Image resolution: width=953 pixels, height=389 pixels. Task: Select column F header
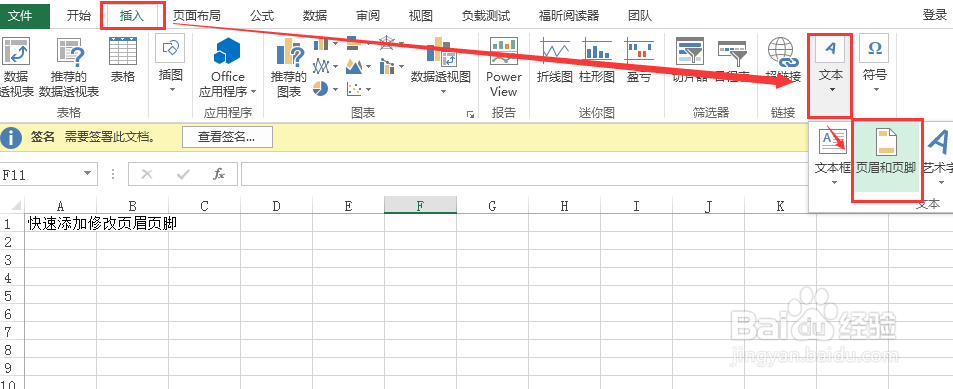coord(420,206)
